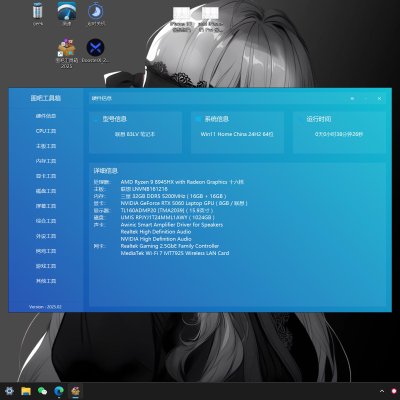The height and width of the screenshot is (400, 400).
Task: Open 综合工具 in the sidebar
Action: point(46,221)
